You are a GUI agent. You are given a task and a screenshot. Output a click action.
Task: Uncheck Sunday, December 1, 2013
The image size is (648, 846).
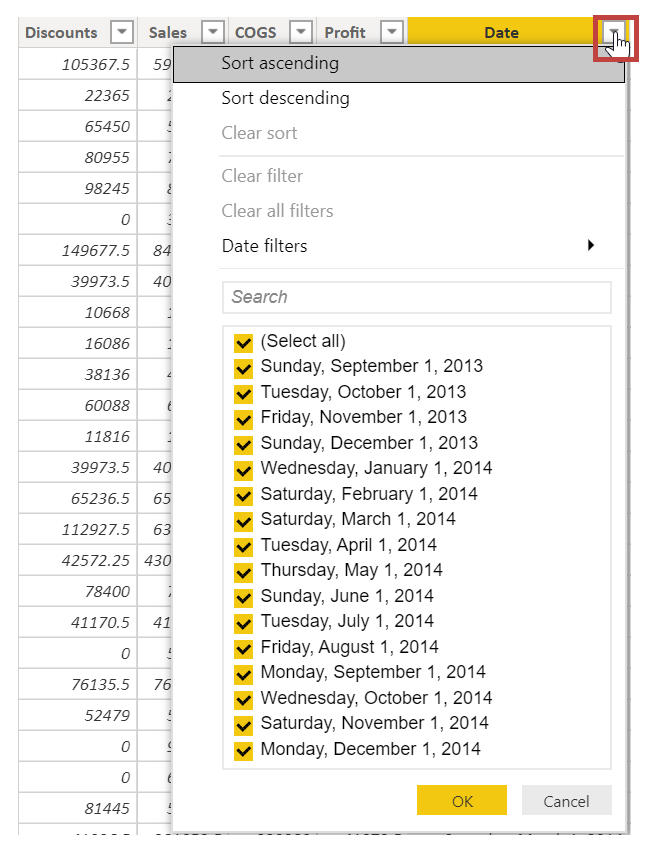point(243,445)
